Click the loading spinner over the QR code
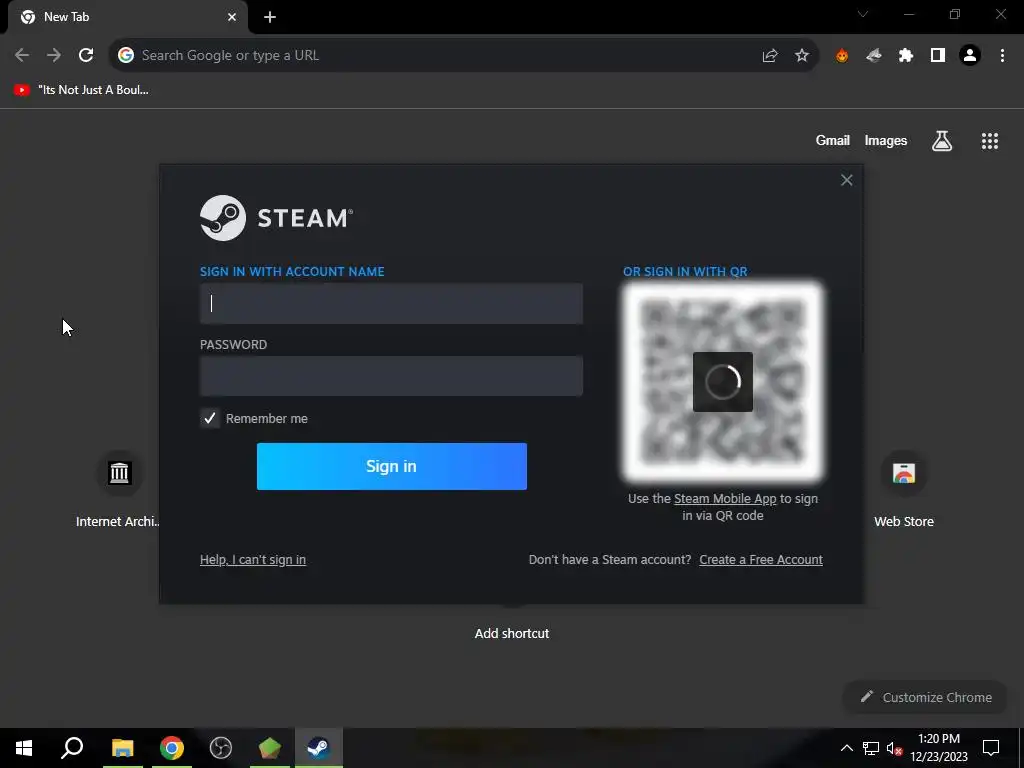The width and height of the screenshot is (1024, 768). point(722,382)
